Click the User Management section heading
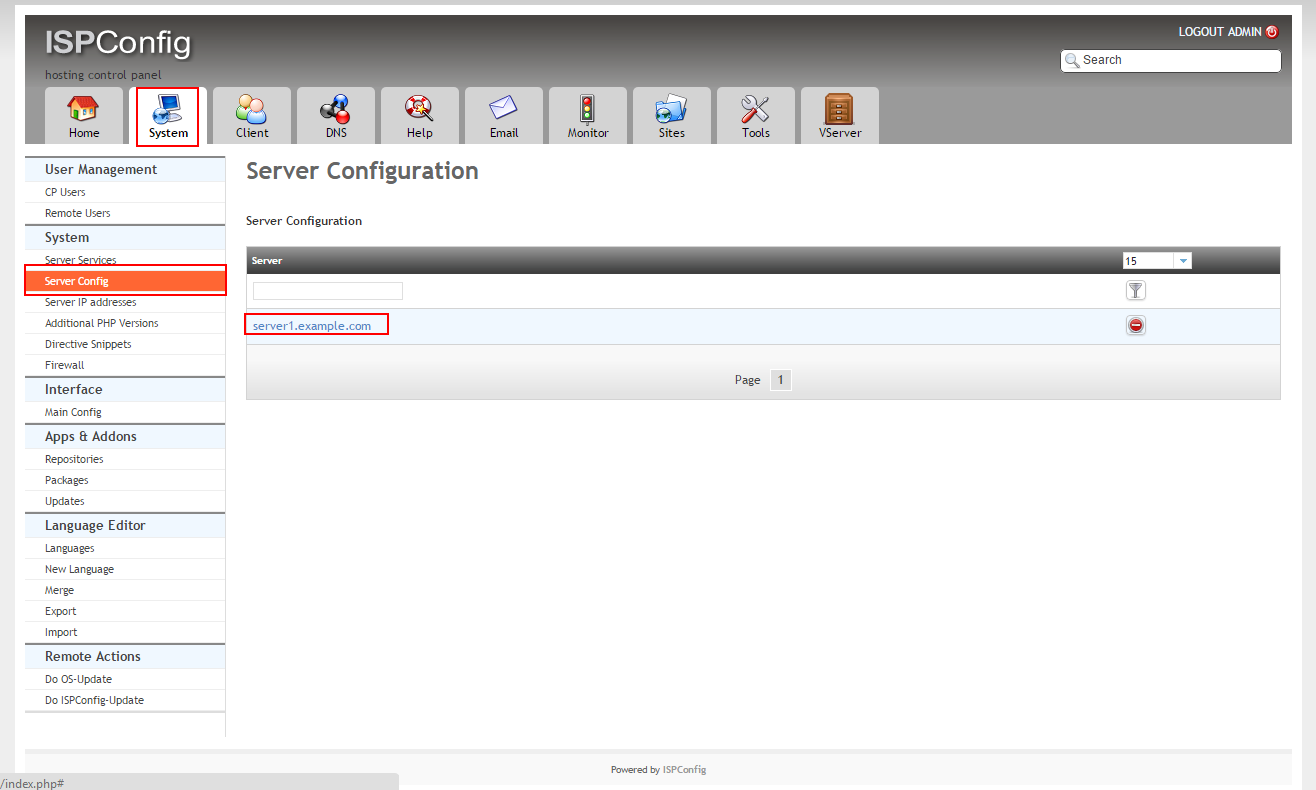 point(125,170)
